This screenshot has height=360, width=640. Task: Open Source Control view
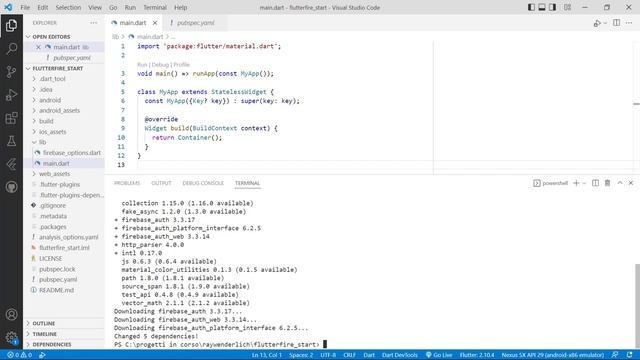[11, 72]
